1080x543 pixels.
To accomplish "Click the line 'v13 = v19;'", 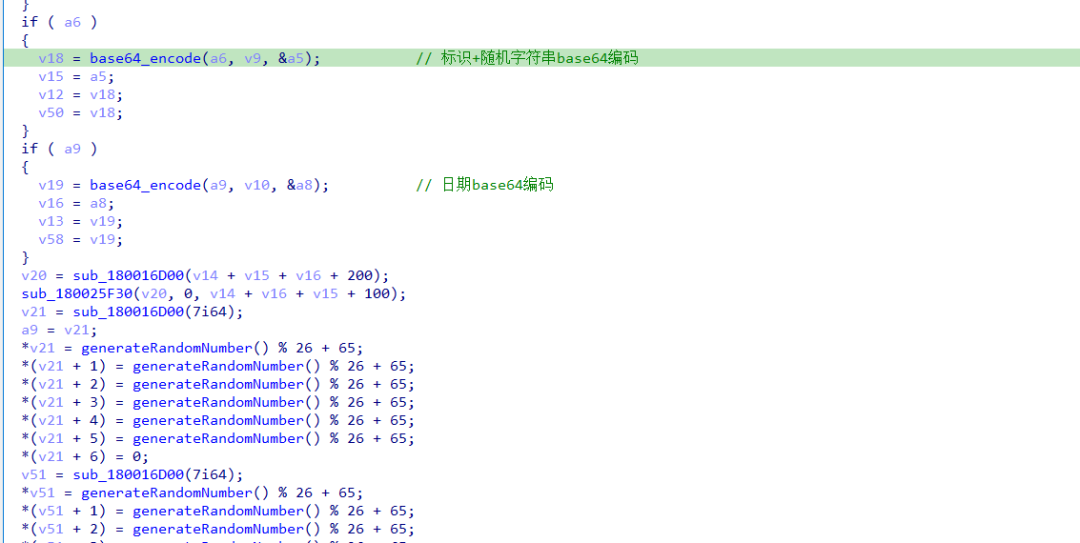I will (81, 221).
